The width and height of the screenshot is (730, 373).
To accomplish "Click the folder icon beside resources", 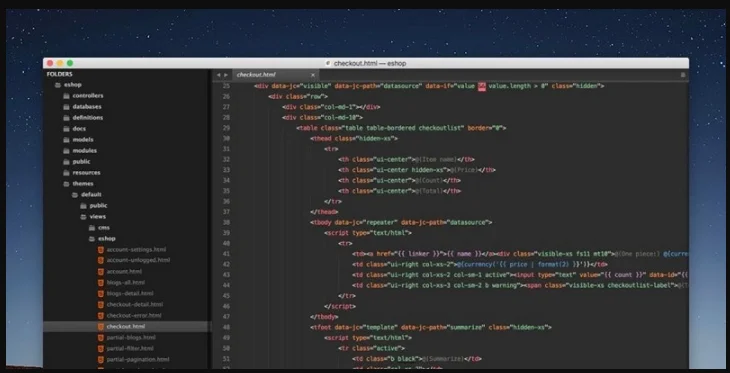I will [x=66, y=173].
